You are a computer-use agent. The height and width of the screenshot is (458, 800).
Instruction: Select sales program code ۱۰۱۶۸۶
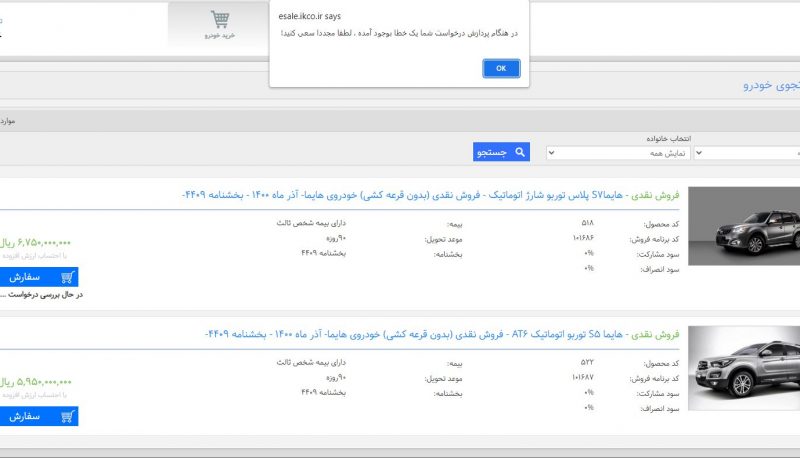[x=583, y=238]
